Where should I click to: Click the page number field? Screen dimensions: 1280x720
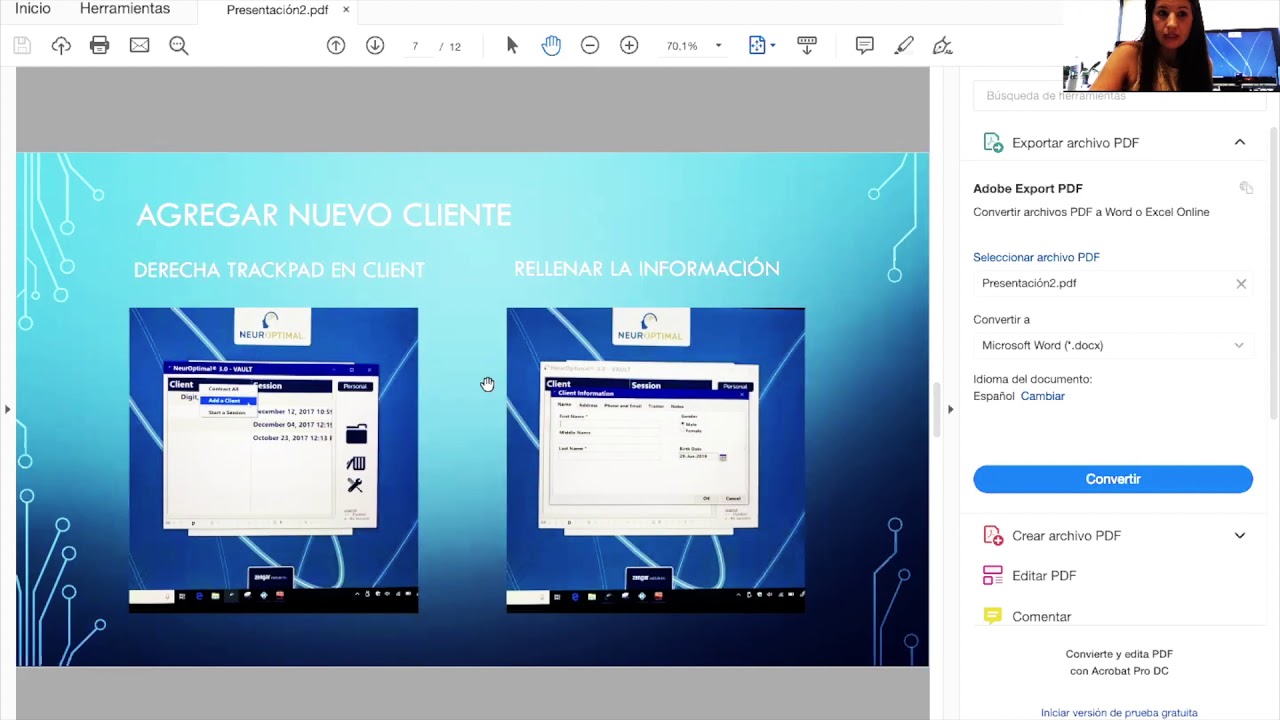pyautogui.click(x=415, y=46)
